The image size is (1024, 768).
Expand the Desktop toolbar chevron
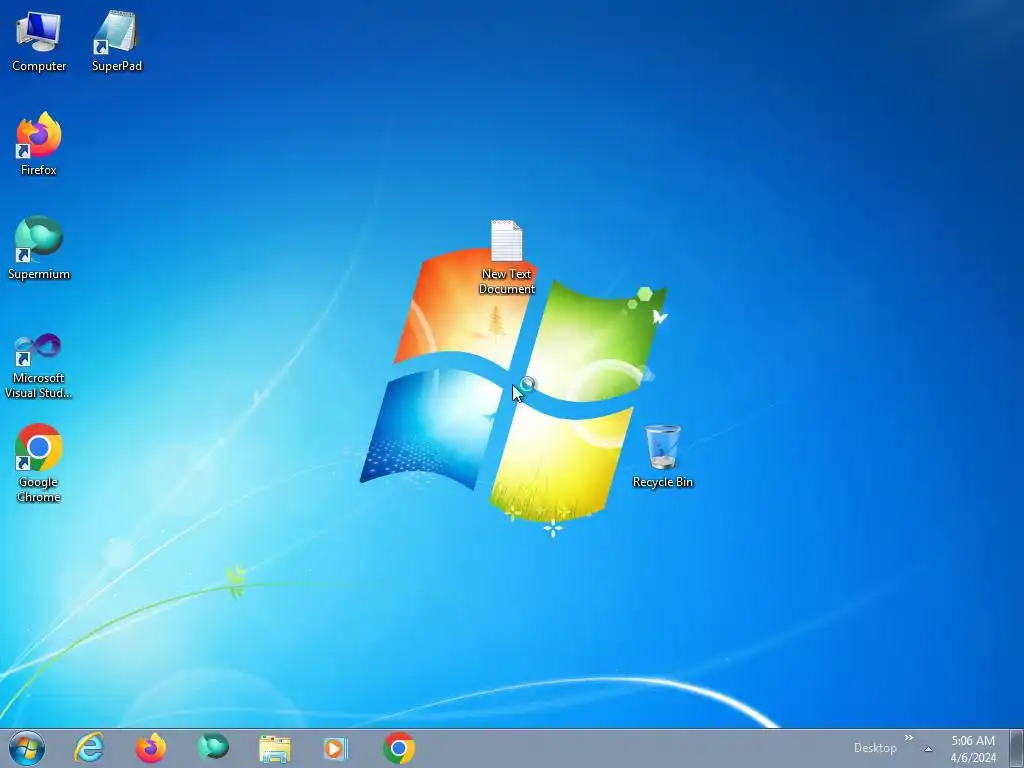(x=908, y=738)
